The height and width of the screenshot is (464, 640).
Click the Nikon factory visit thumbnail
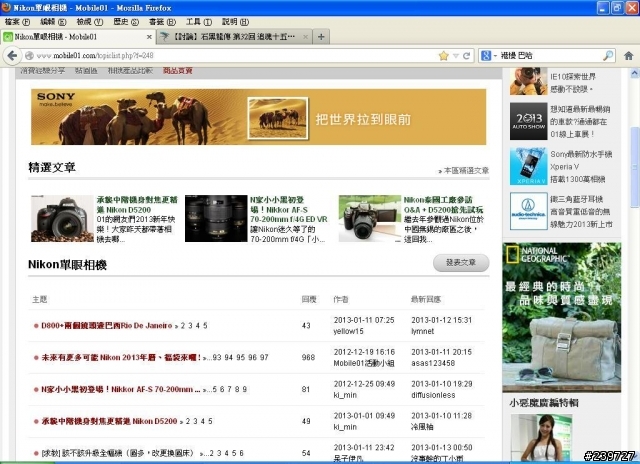point(370,218)
